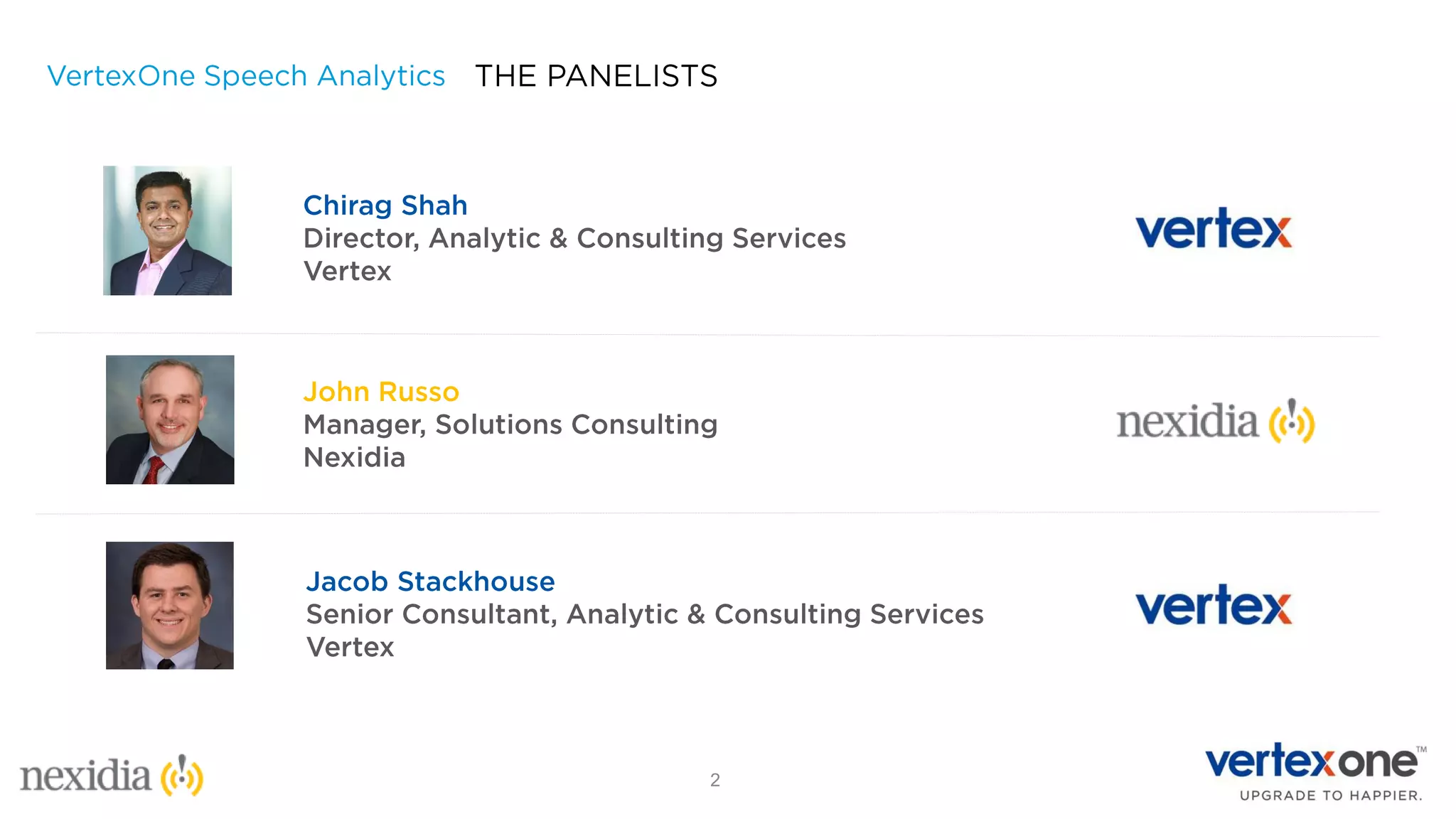Click the VertexOne Speech Analytics title
The image size is (1456, 819).
click(x=246, y=76)
